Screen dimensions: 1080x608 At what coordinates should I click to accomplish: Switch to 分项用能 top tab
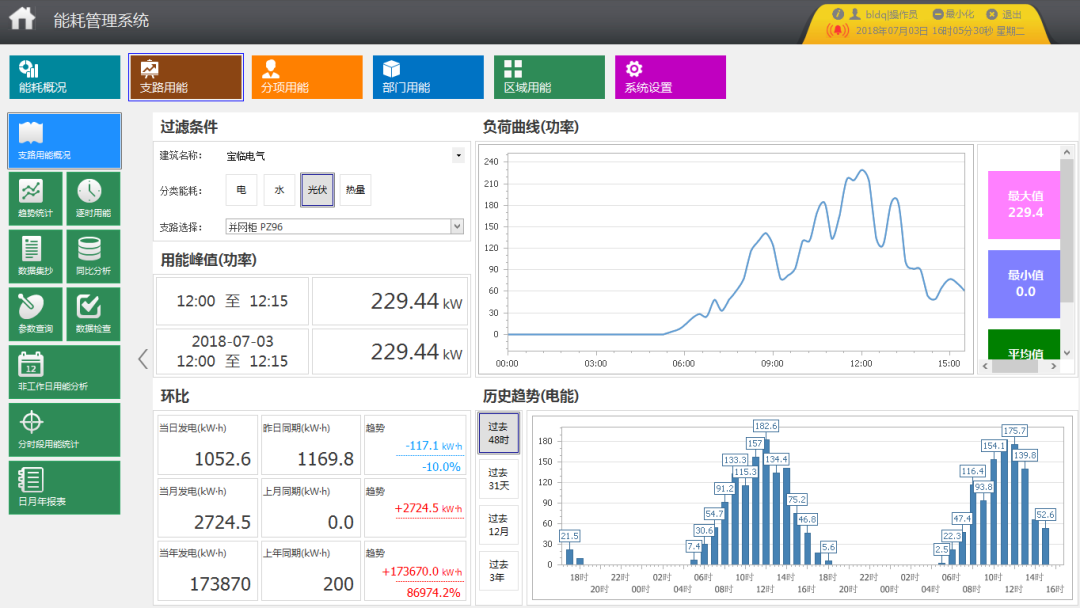click(306, 77)
